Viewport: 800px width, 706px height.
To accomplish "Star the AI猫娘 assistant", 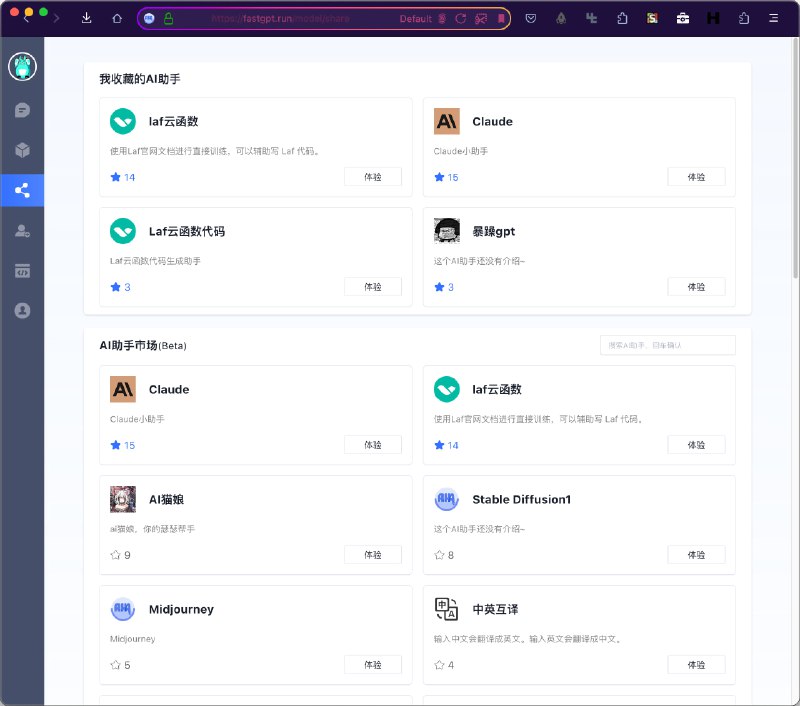I will click(115, 554).
